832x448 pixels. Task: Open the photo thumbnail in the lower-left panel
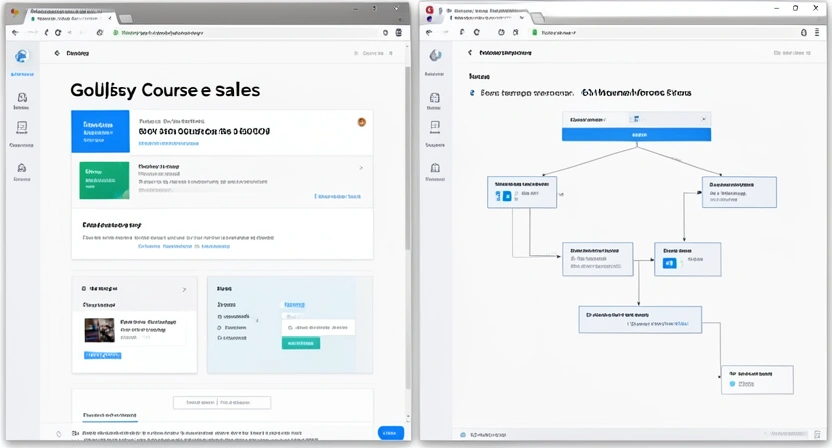(x=99, y=330)
